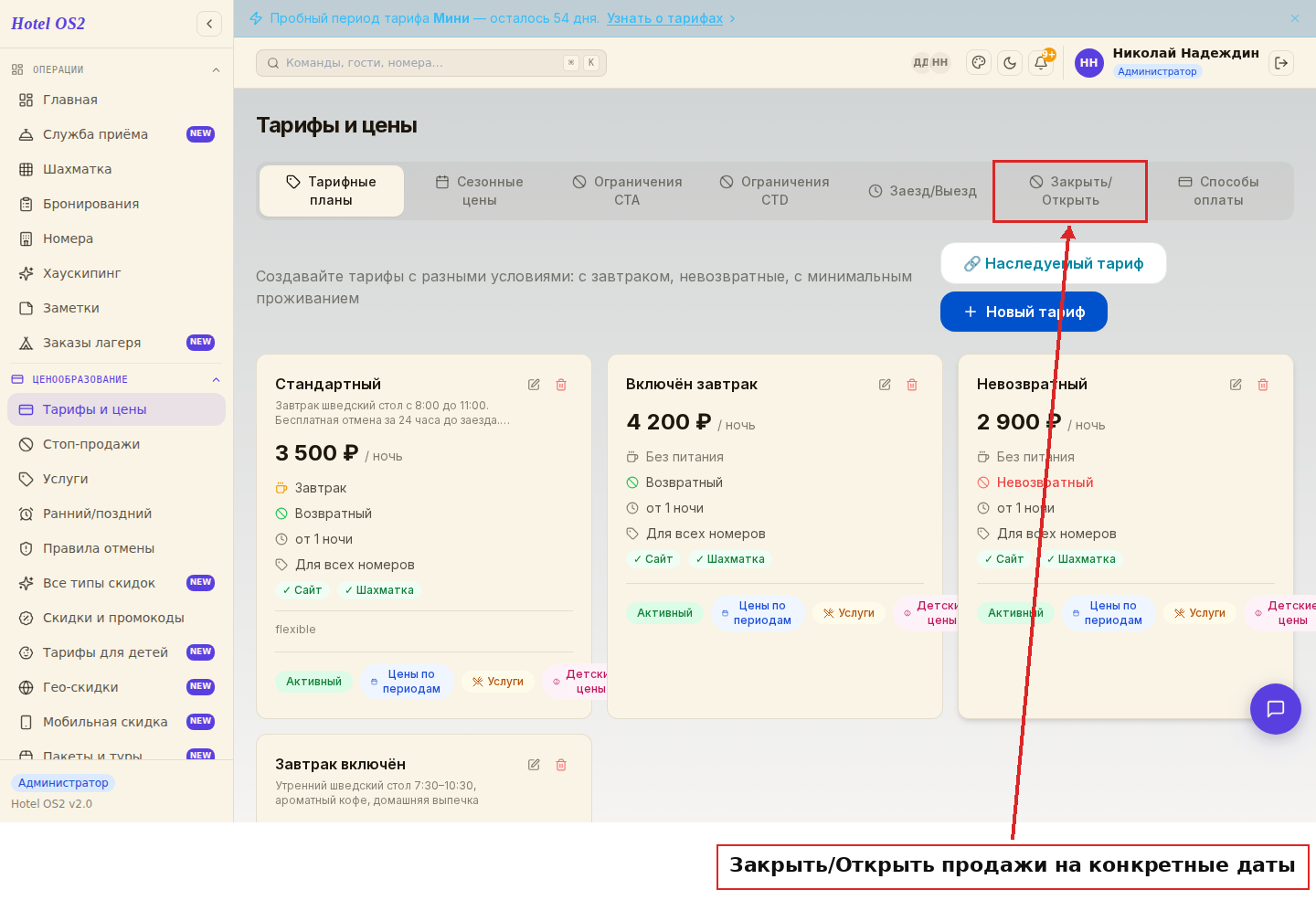Click Услуги on the Включён завтрак card
Viewport: 1316px width, 911px height.
tap(848, 613)
